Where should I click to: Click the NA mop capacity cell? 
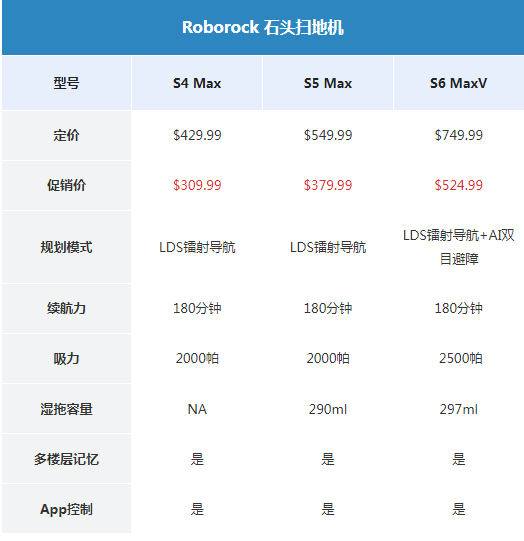click(197, 409)
